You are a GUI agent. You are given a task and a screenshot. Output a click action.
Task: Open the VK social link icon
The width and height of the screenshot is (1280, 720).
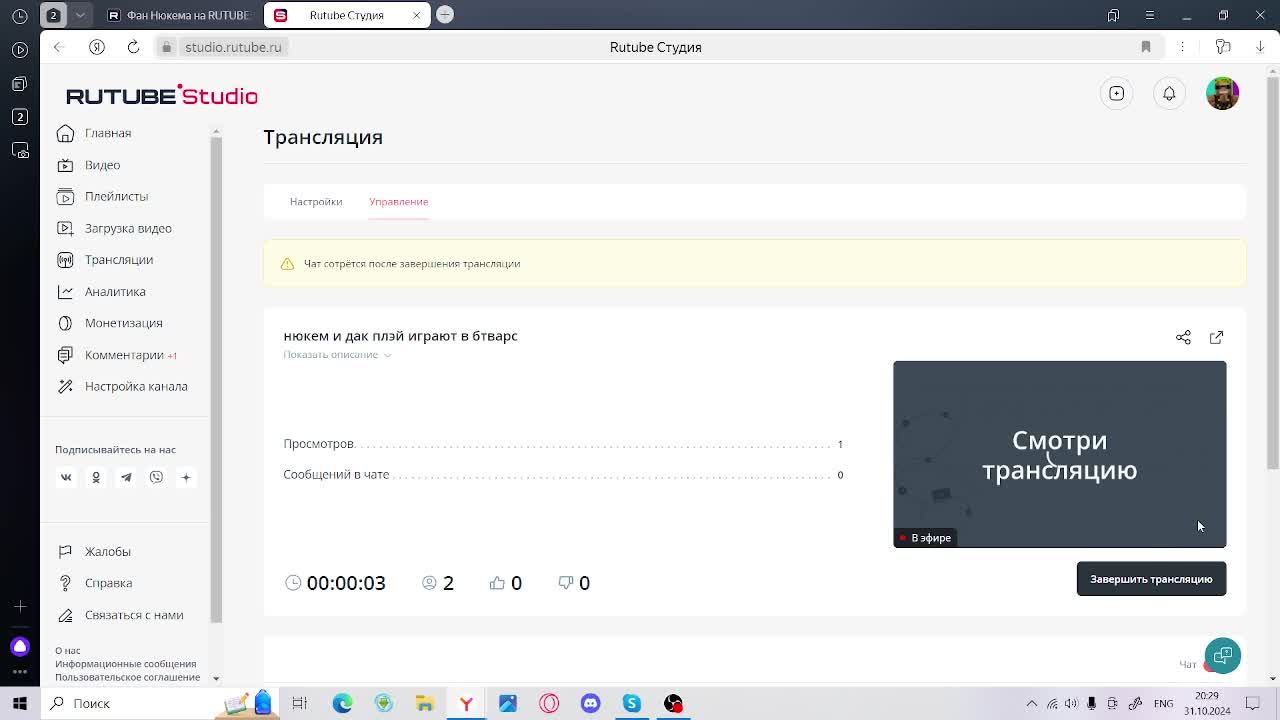click(x=66, y=477)
